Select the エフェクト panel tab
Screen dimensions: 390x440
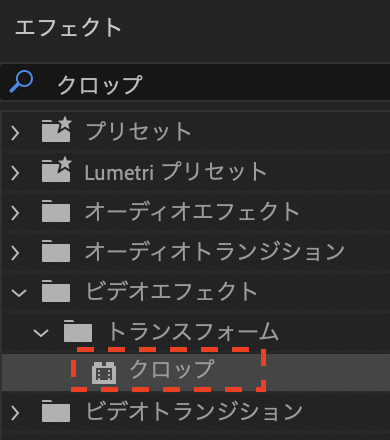68,27
